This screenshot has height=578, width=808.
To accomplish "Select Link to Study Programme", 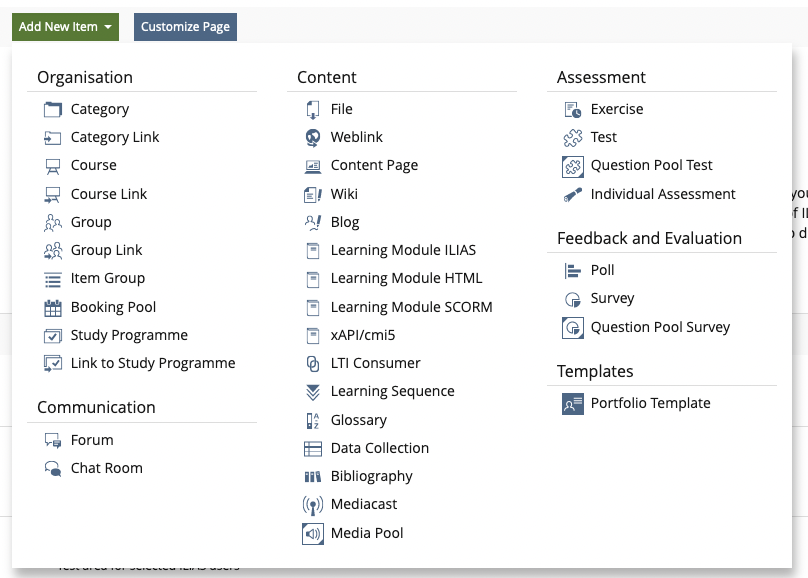I will coord(152,363).
